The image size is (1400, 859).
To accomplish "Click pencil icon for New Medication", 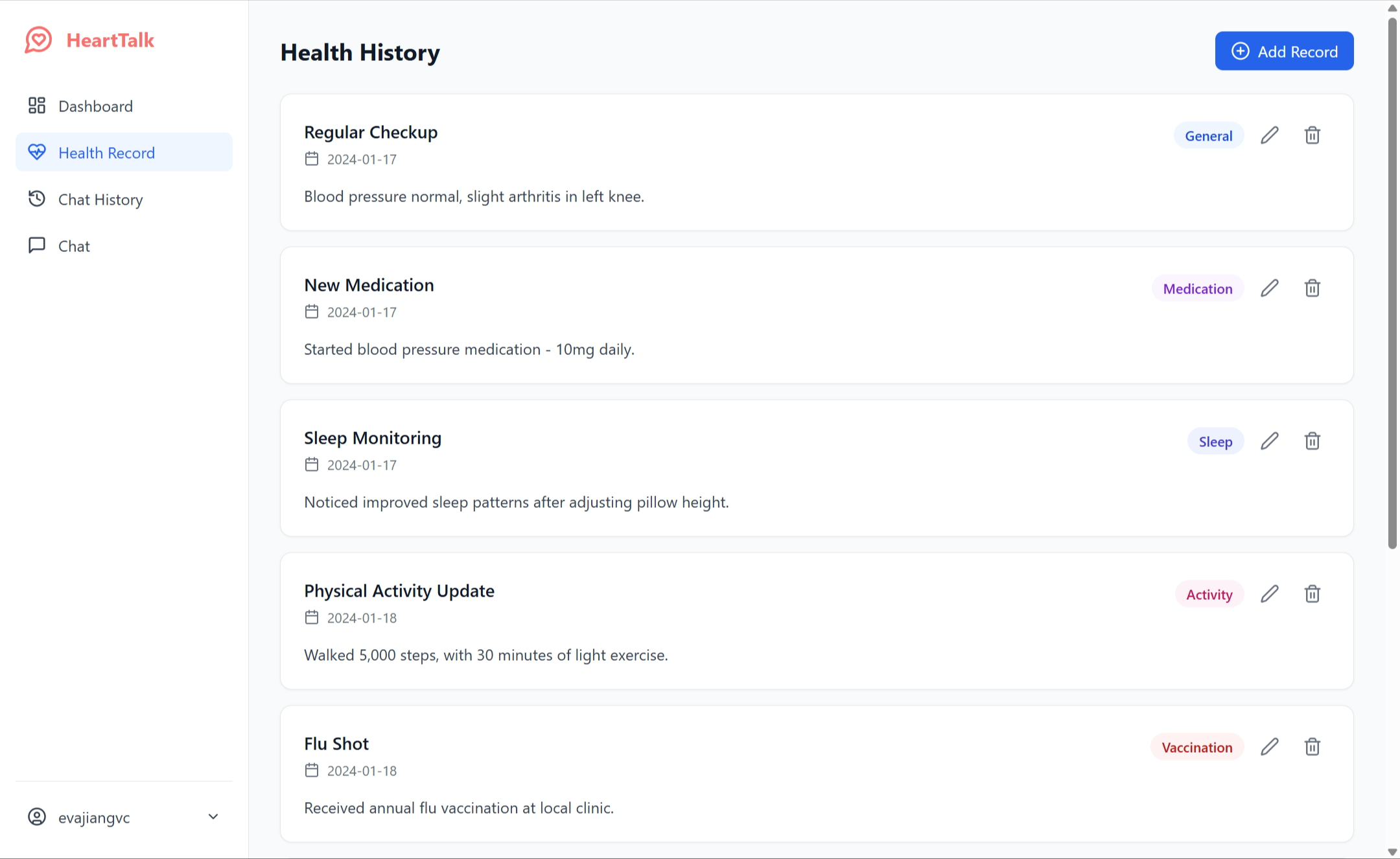I will pyautogui.click(x=1269, y=288).
